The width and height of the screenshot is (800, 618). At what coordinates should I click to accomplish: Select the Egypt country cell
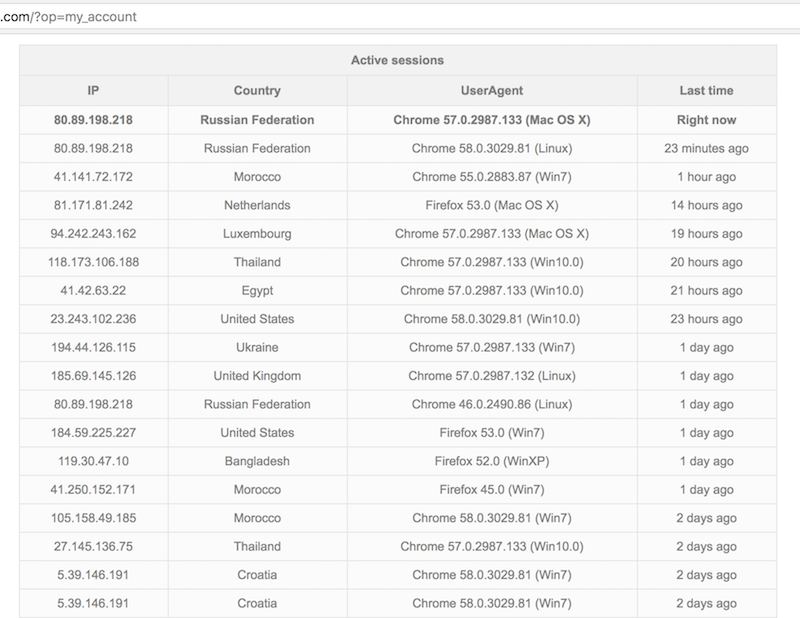pos(257,291)
